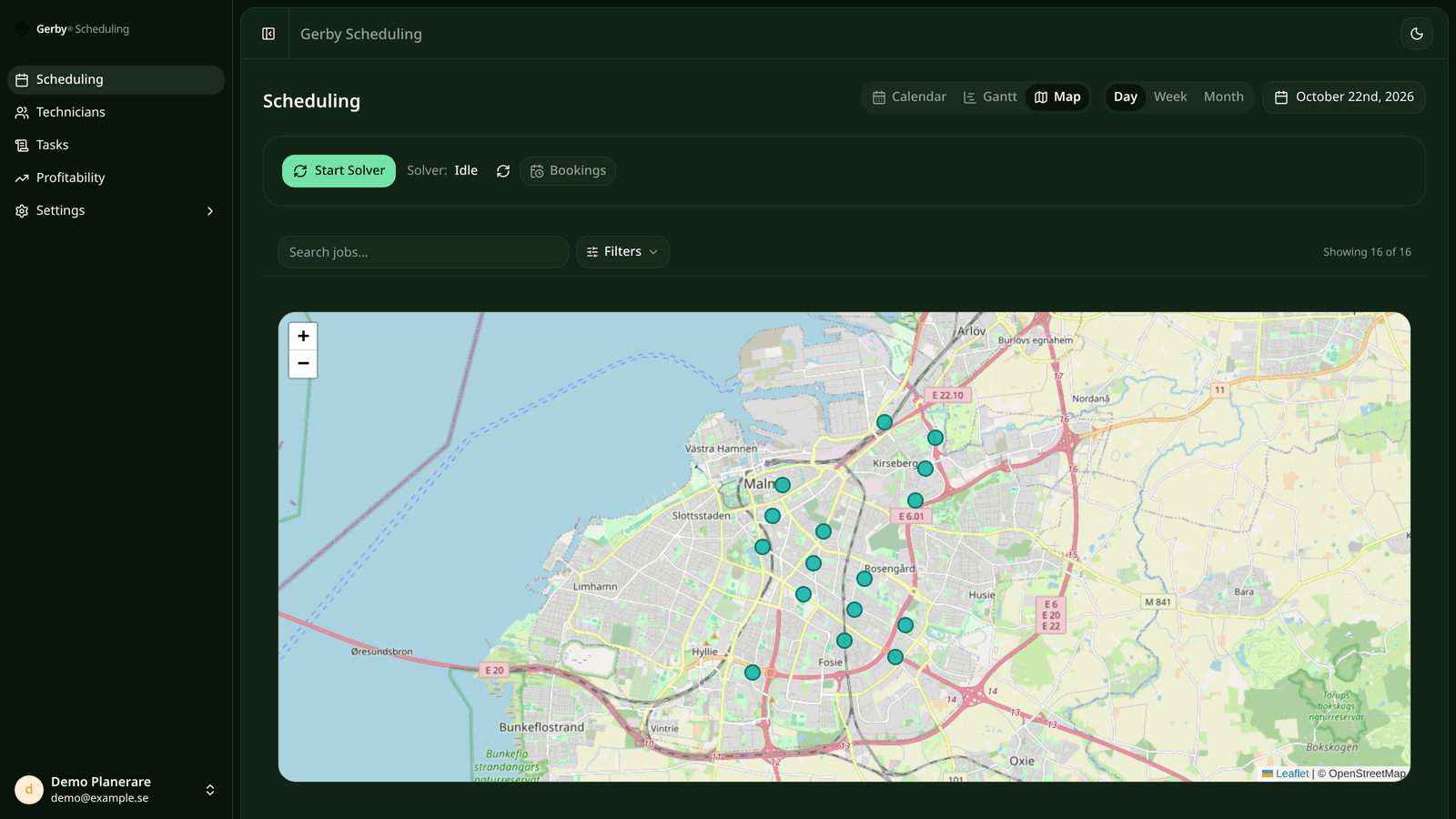Select Day time range
This screenshot has width=1456, height=819.
pos(1126,97)
